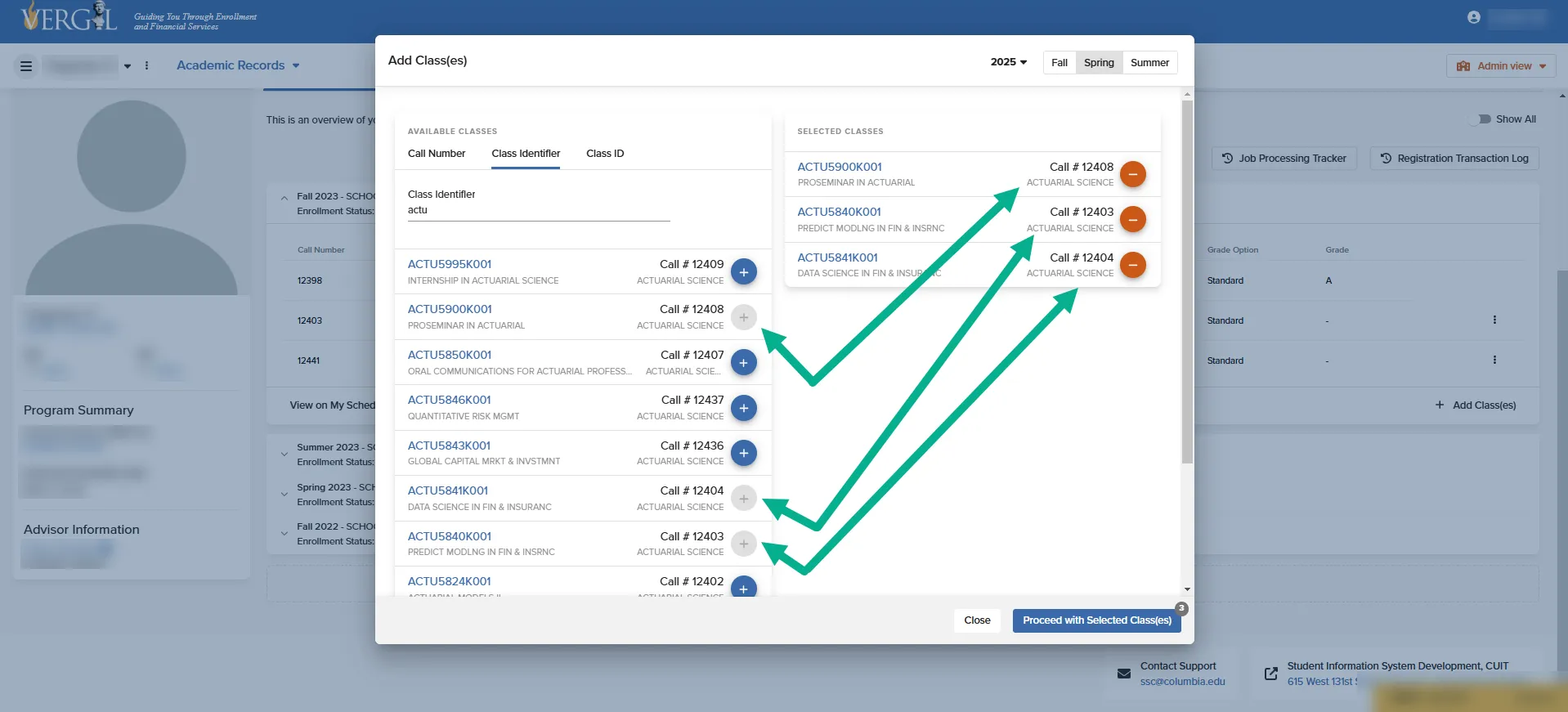The image size is (1568, 712).
Task: Switch to Call Number search tab
Action: click(437, 154)
